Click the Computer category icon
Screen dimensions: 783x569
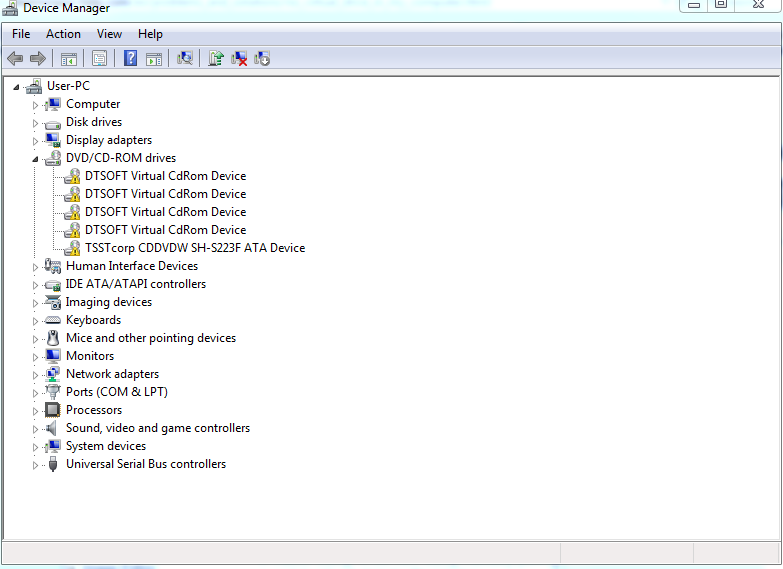tap(52, 104)
